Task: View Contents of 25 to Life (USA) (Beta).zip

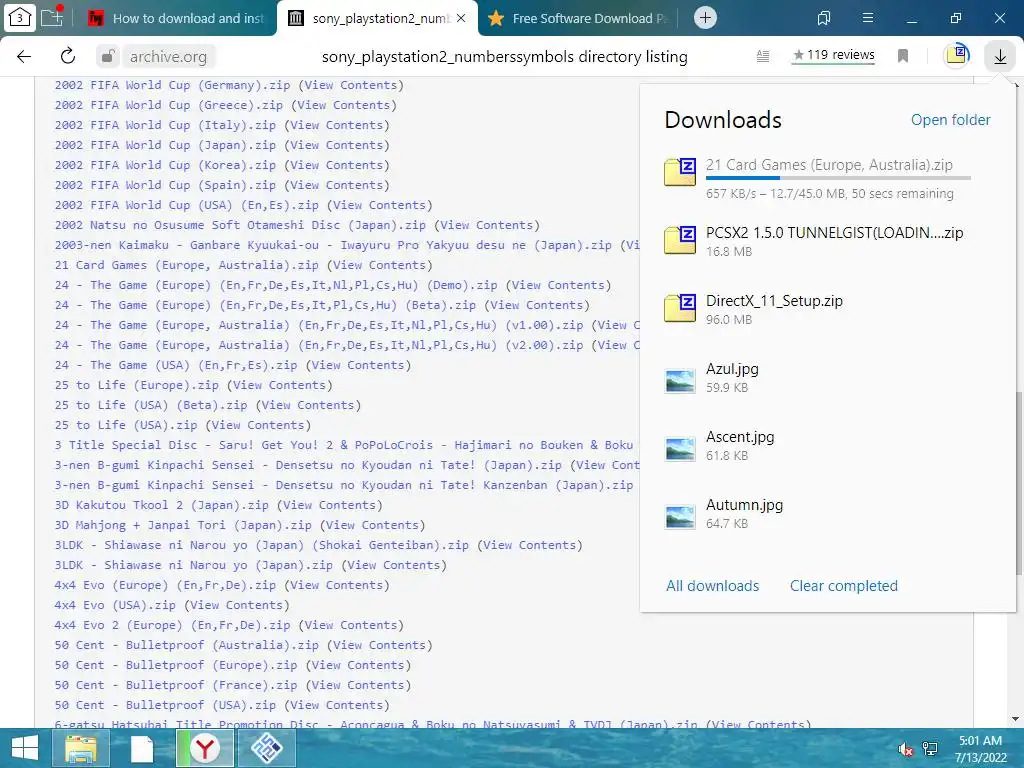Action: (308, 405)
